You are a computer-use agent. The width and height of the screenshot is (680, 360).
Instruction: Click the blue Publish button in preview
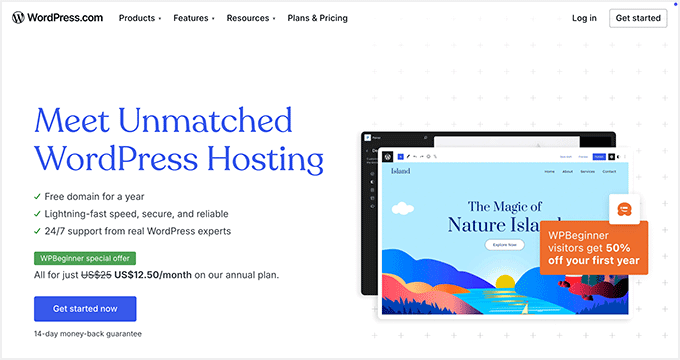(x=599, y=157)
